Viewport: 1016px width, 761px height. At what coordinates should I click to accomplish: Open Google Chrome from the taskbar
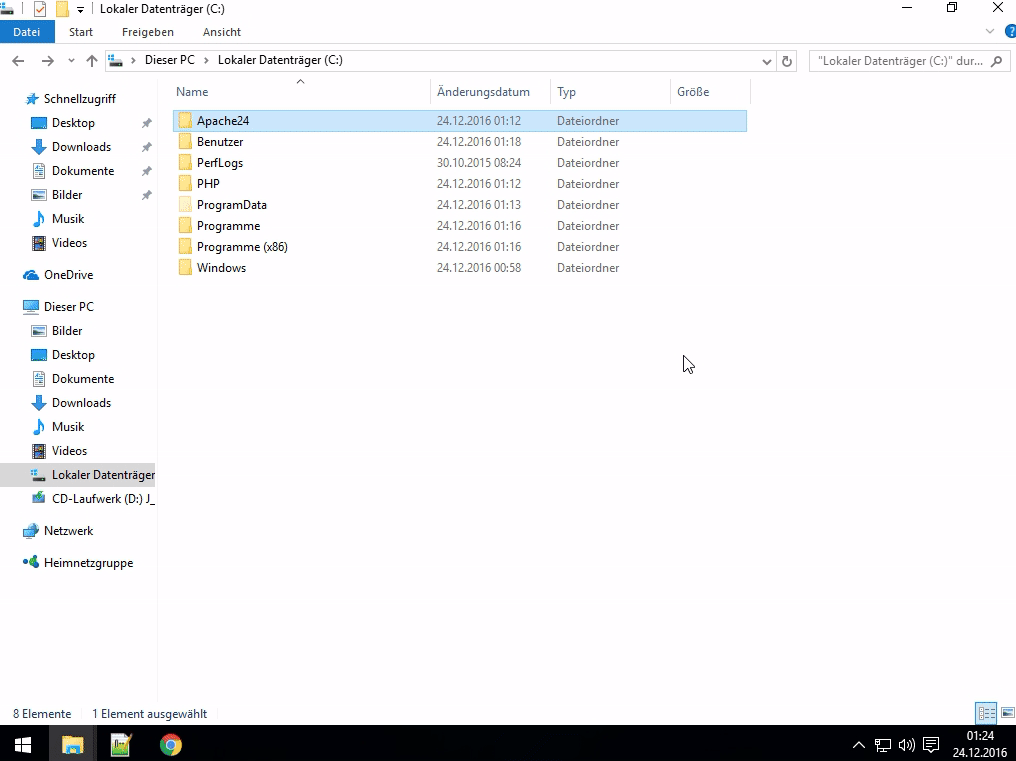click(171, 744)
